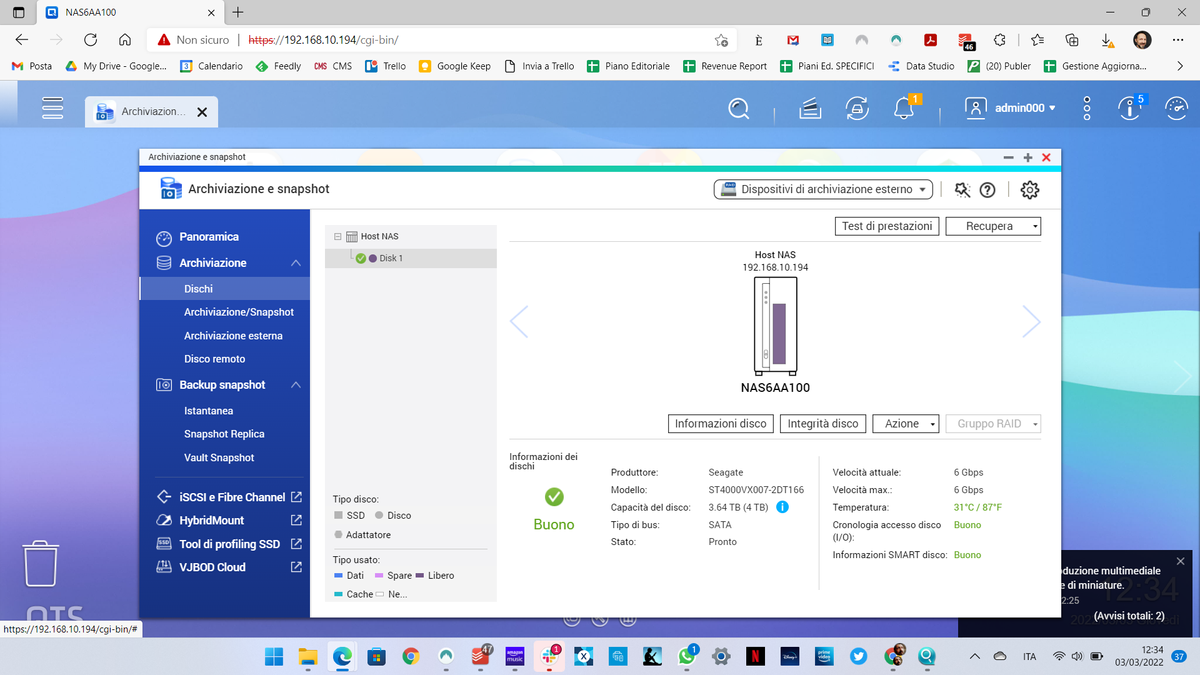
Task: Open the three-dots More menu in QTS bar
Action: (1088, 108)
